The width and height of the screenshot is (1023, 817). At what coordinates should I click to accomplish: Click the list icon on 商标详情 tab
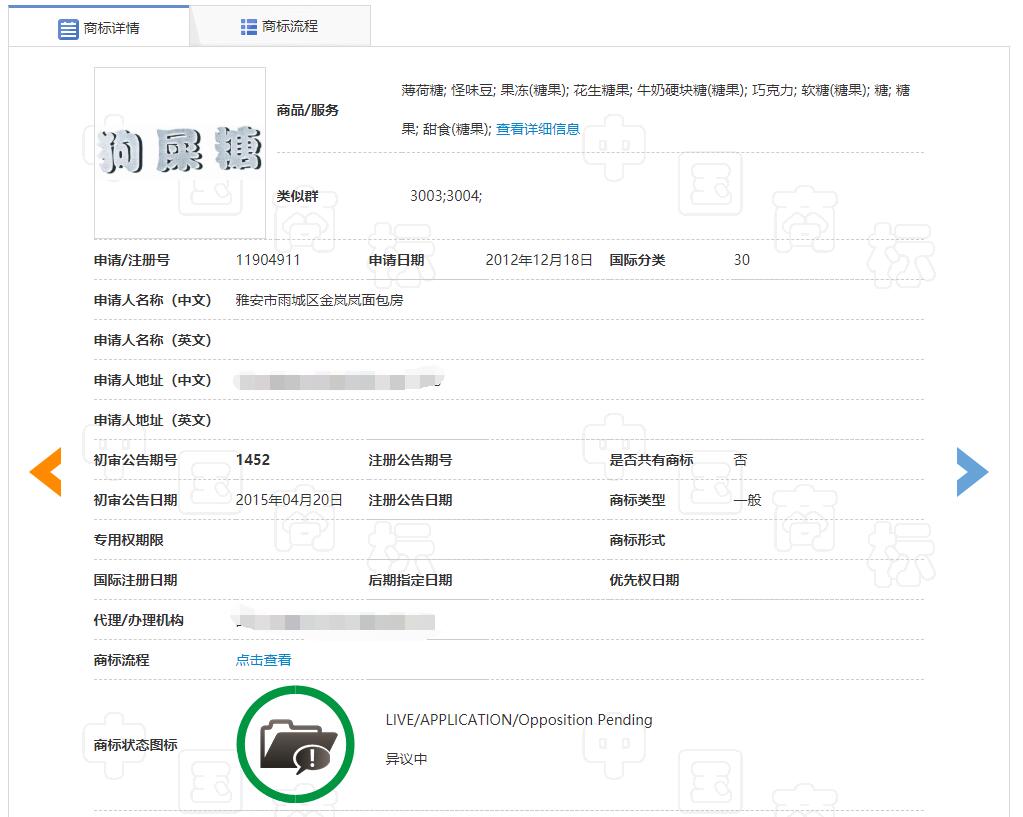pyautogui.click(x=68, y=29)
